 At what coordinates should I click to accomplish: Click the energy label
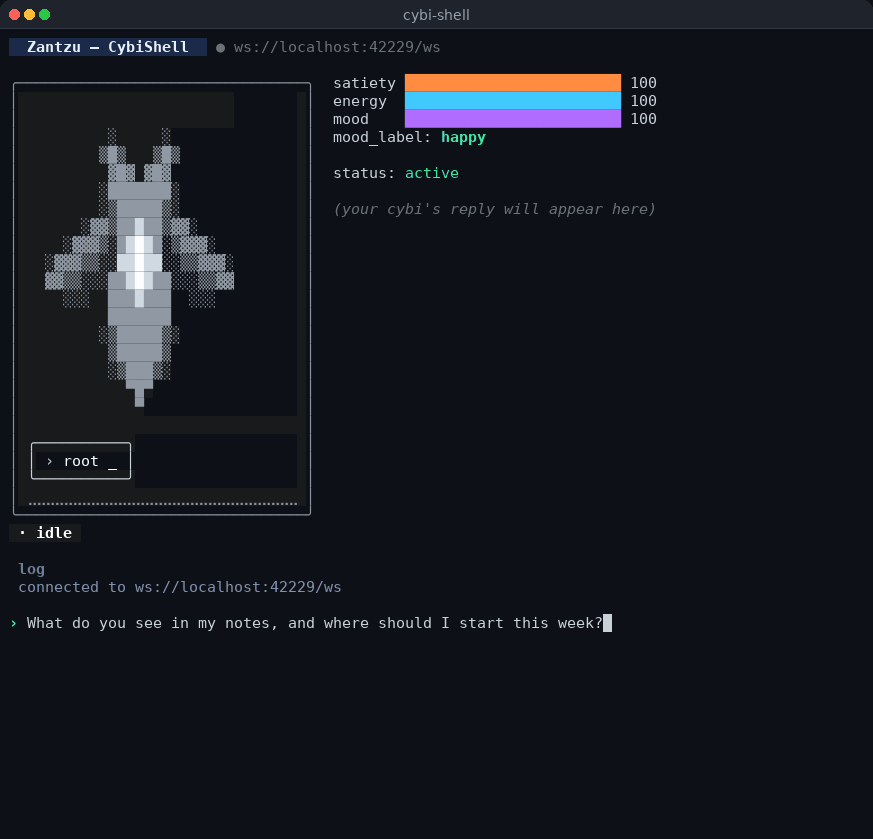point(360,101)
